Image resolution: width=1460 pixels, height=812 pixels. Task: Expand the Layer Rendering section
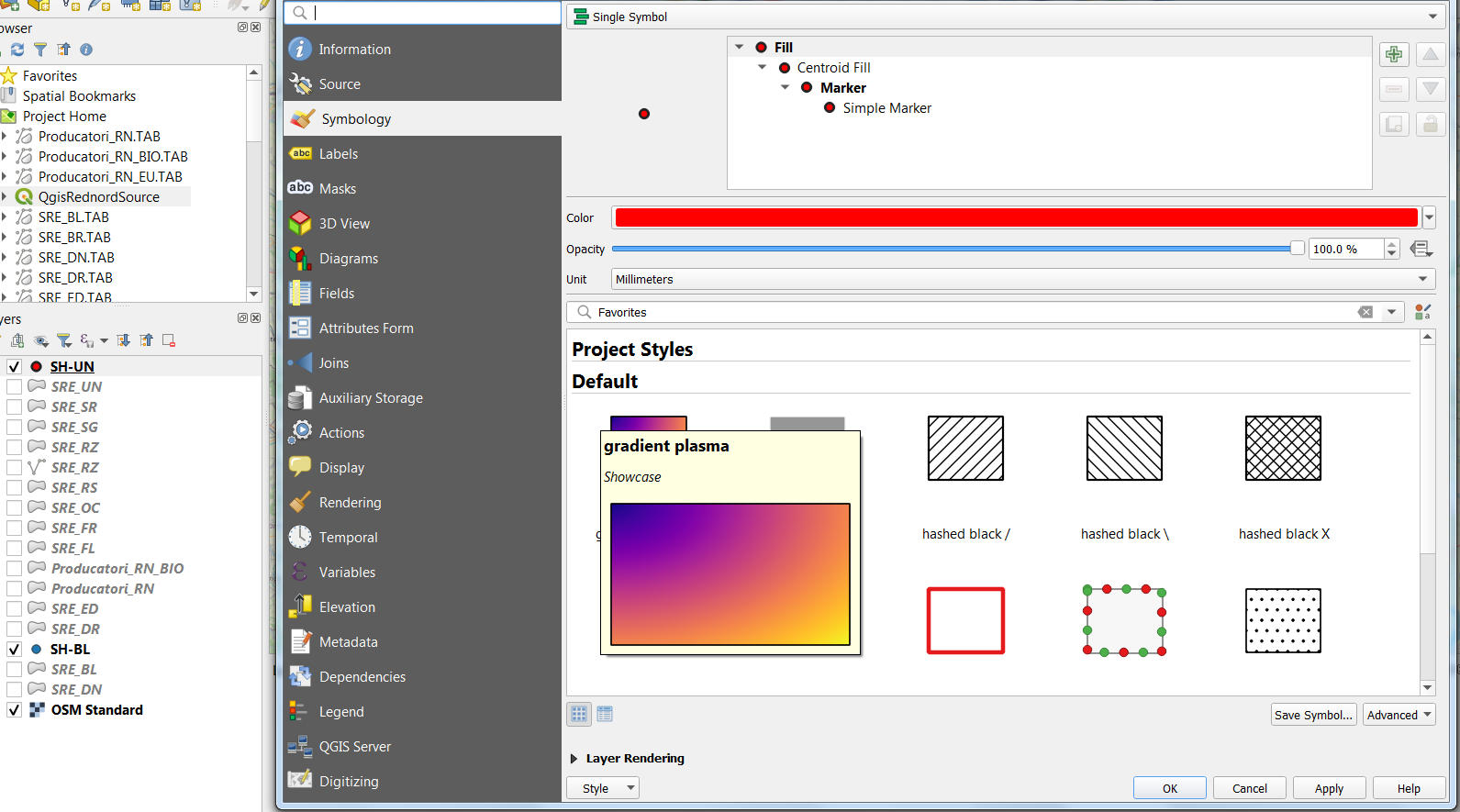click(x=574, y=759)
